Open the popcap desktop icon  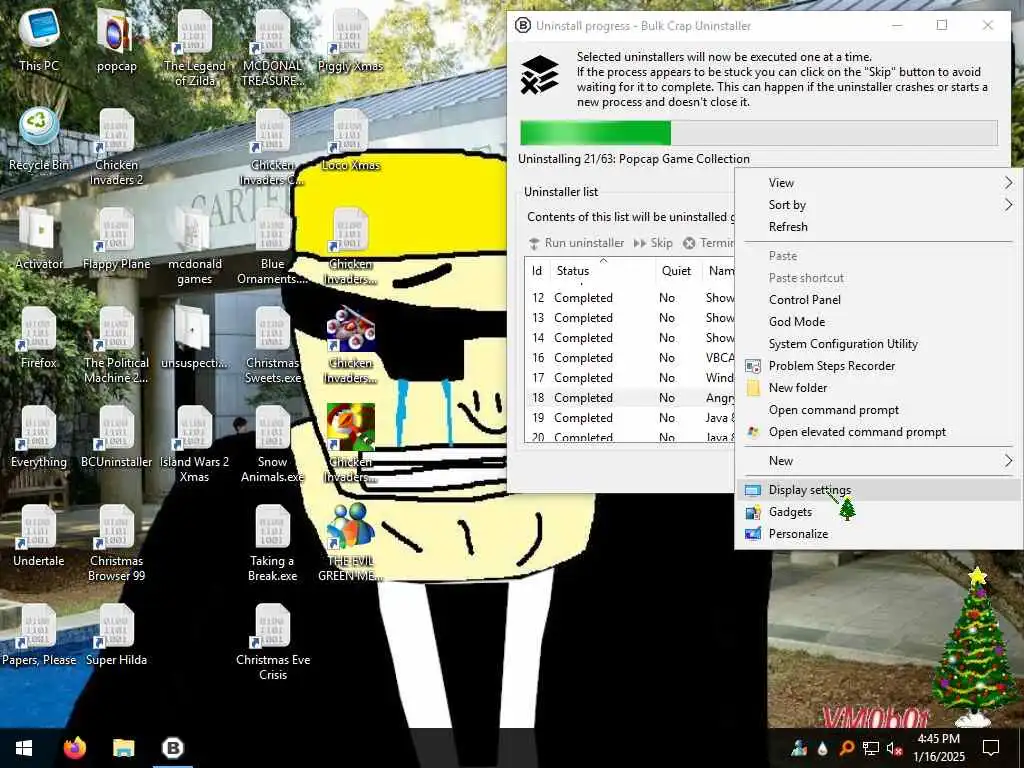click(x=116, y=40)
